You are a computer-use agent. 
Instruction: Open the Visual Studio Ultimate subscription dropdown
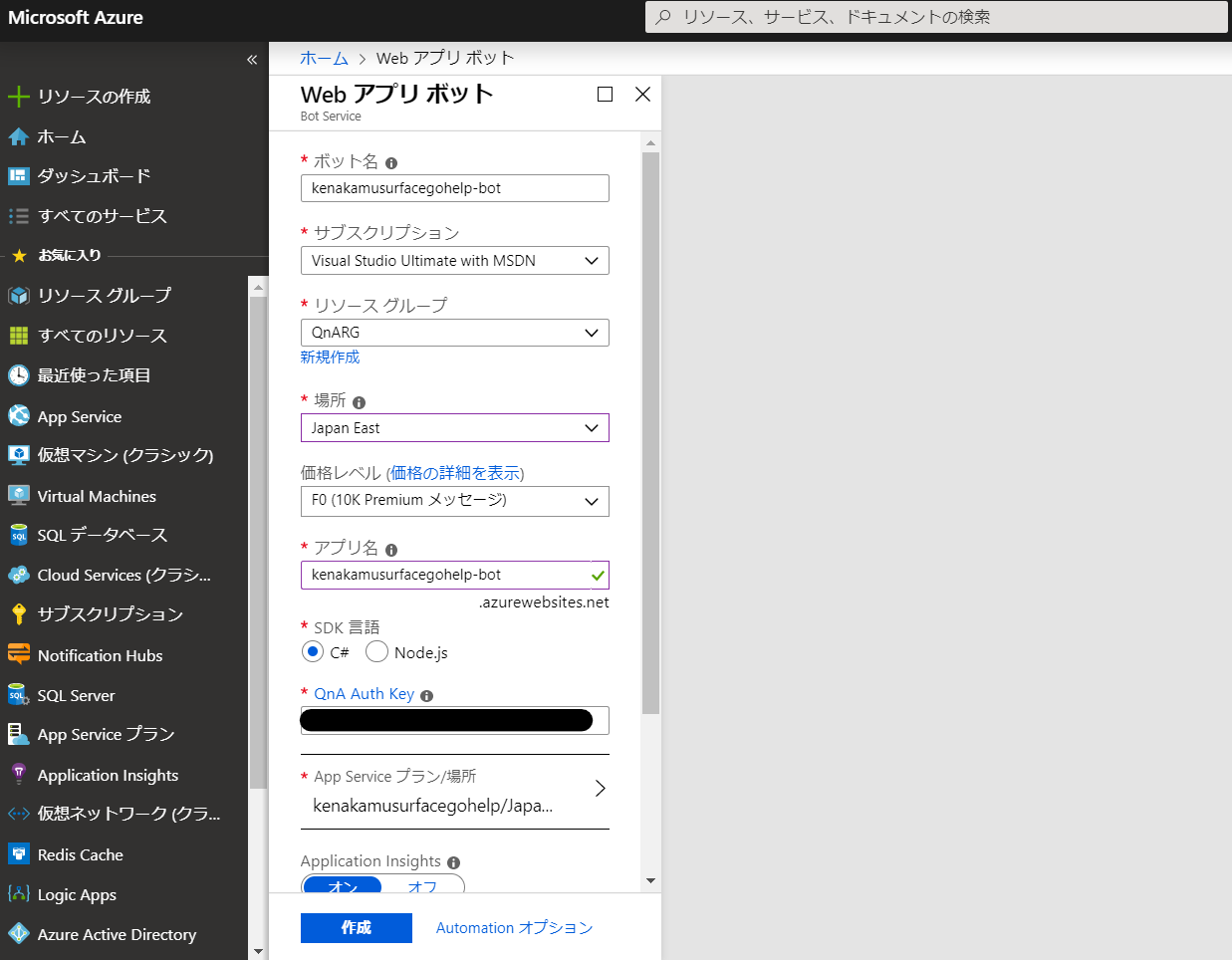455,261
